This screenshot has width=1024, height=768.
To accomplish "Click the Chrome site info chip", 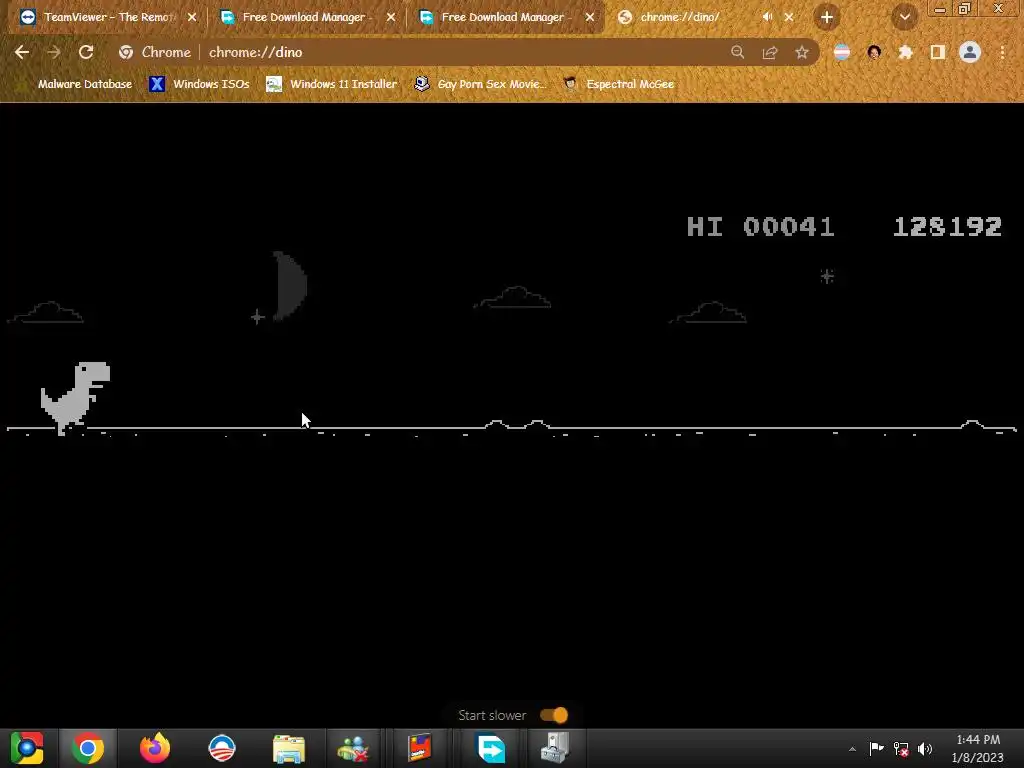I will (x=155, y=52).
